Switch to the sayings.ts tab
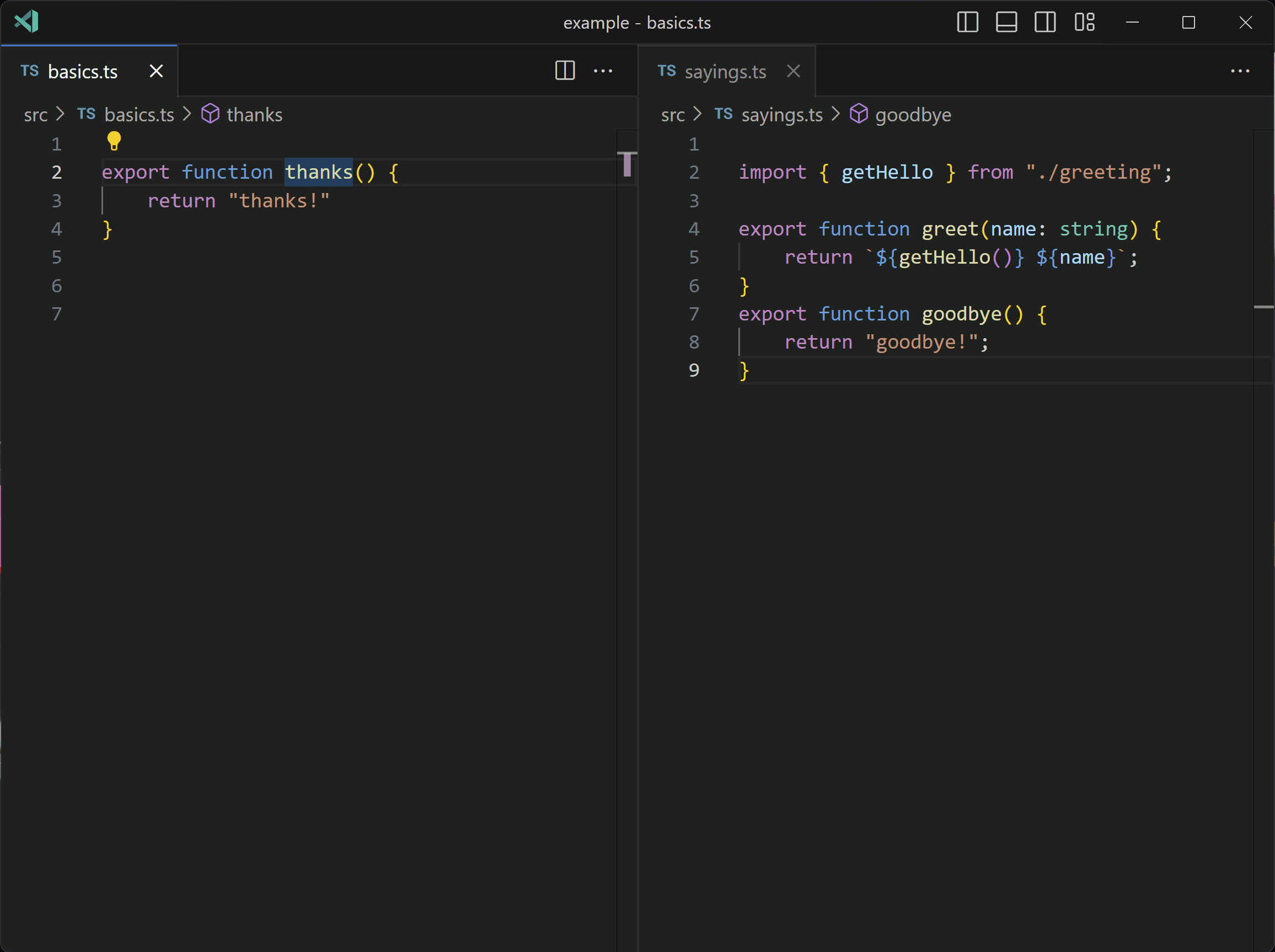1275x952 pixels. (725, 72)
